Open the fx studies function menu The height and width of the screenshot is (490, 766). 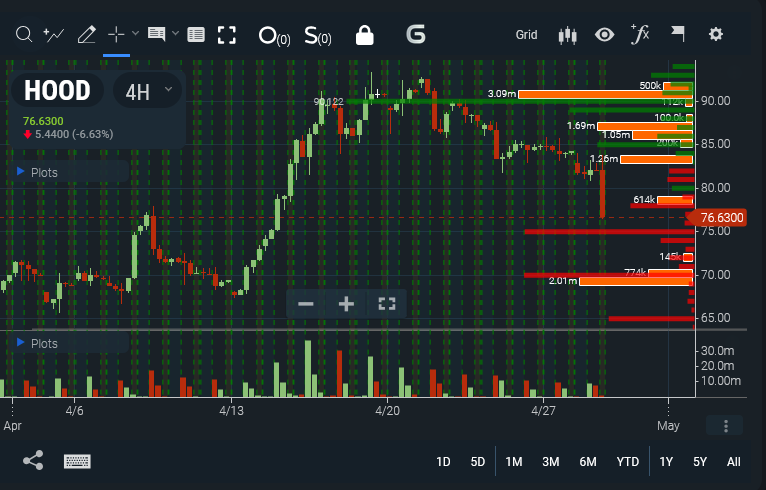pos(640,34)
